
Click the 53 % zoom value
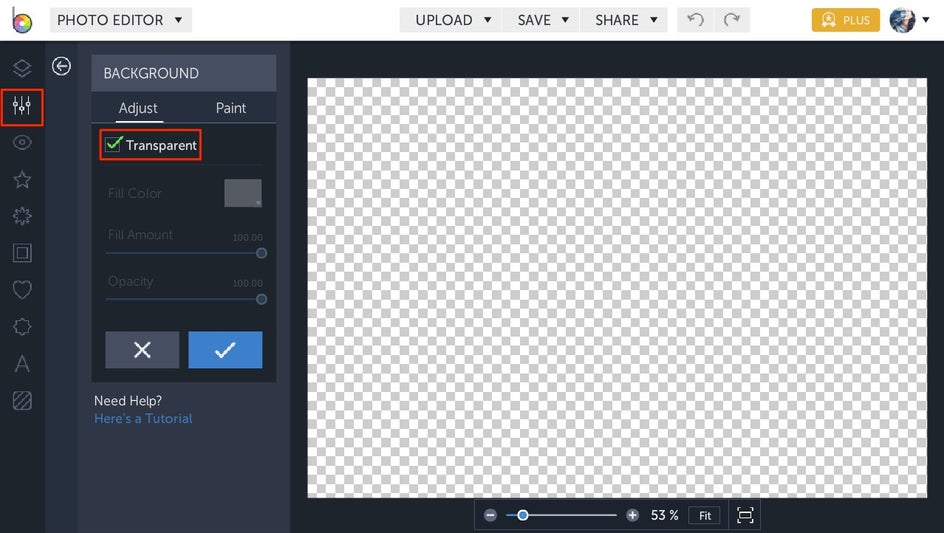click(x=664, y=516)
